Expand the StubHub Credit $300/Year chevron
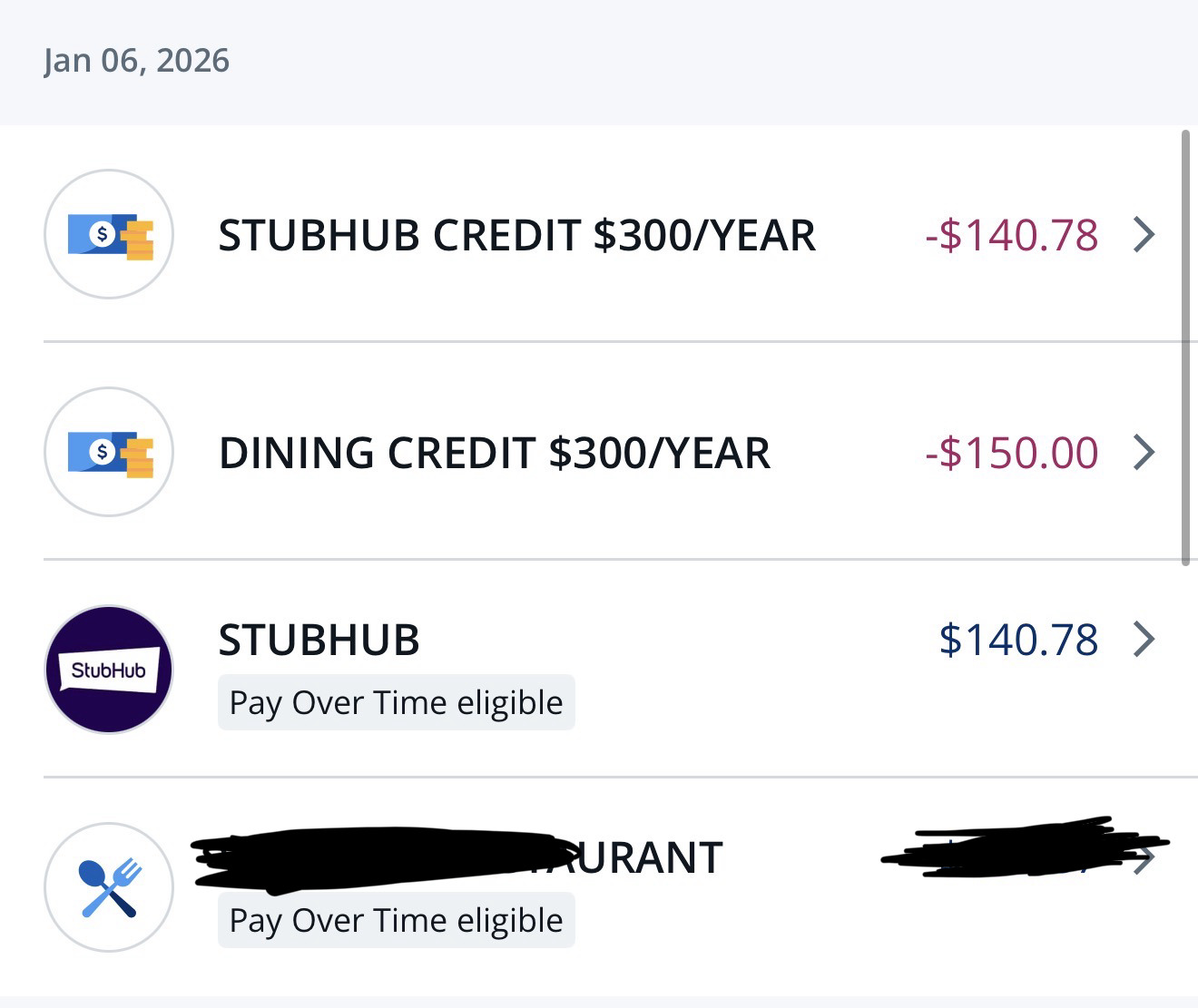Viewport: 1198px width, 1008px height. click(1144, 234)
